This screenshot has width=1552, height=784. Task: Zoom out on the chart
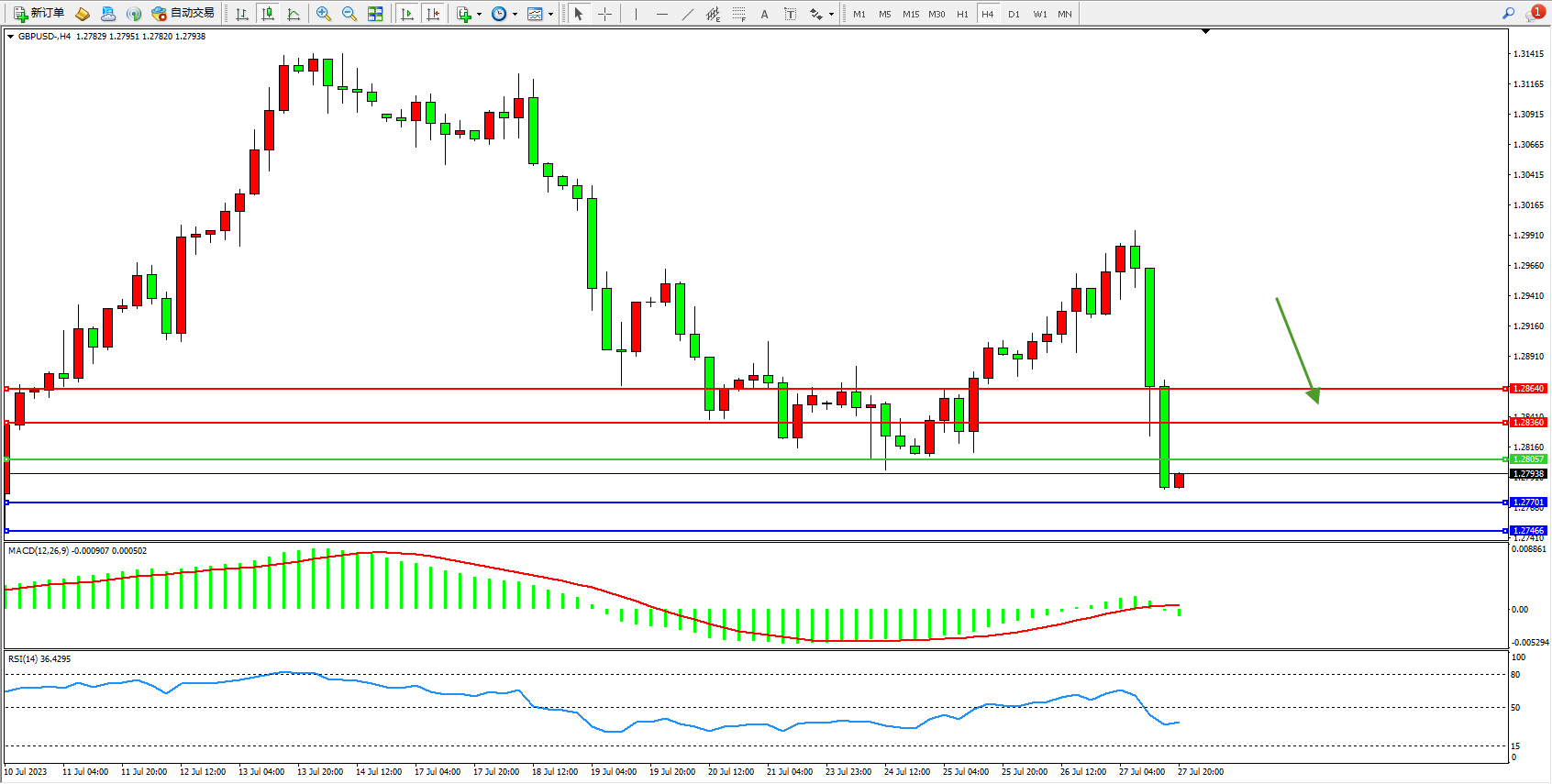click(349, 14)
